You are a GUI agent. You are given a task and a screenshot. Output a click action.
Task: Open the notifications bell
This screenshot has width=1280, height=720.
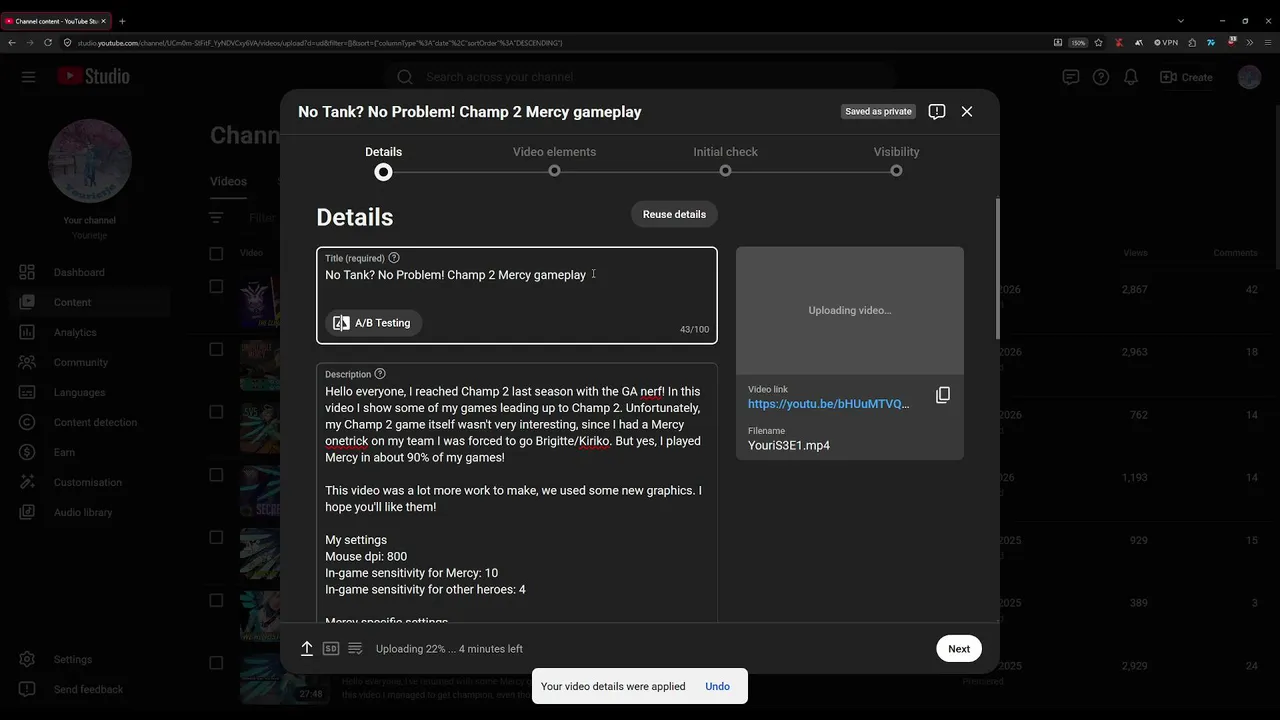click(1131, 77)
